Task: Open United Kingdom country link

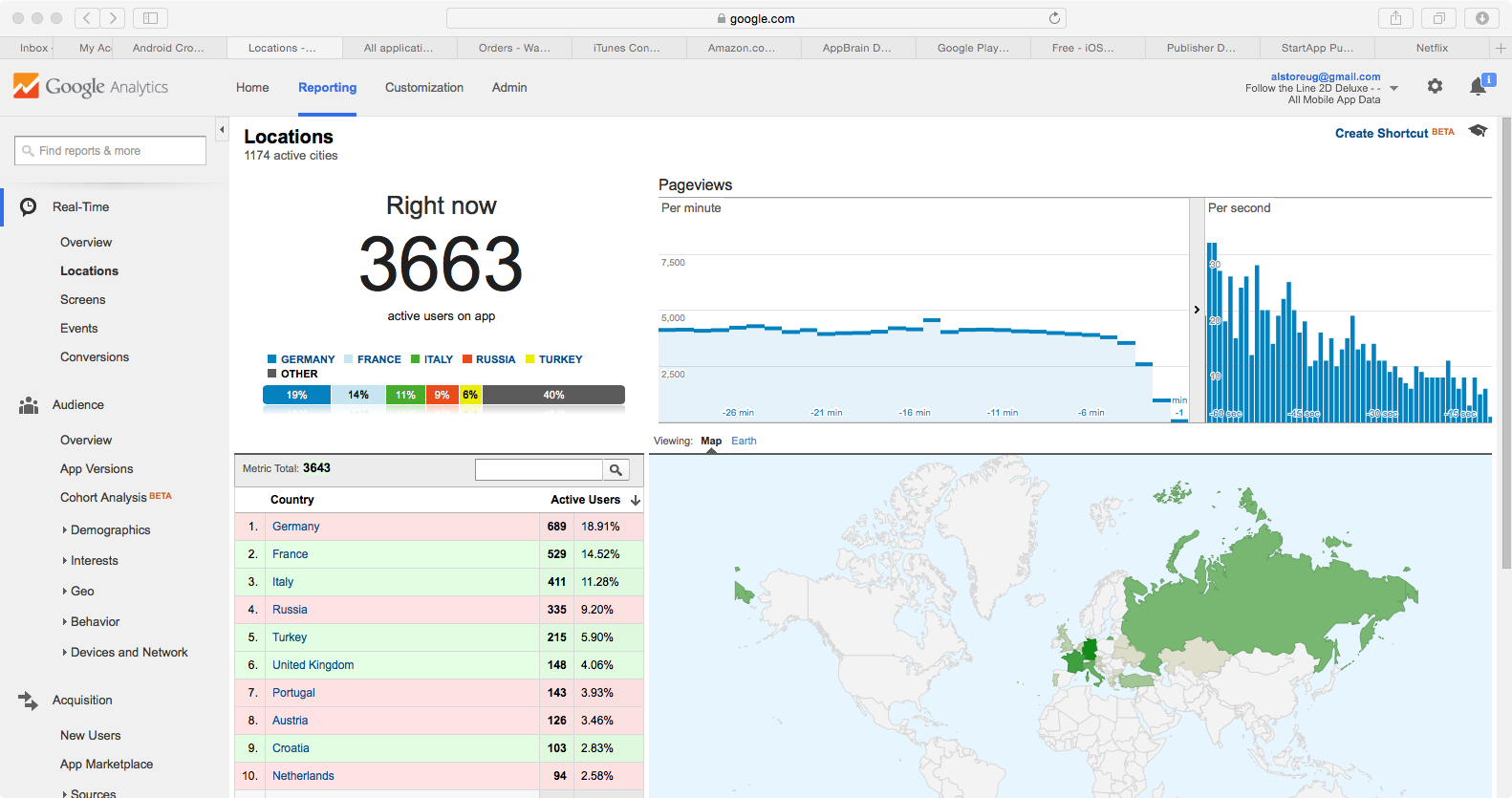Action: pos(313,665)
